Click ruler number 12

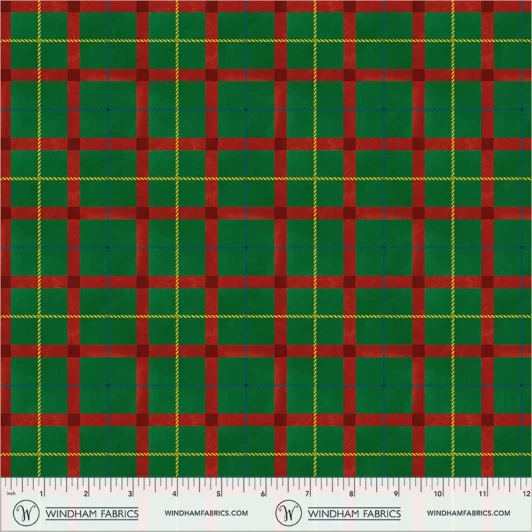tap(527, 494)
